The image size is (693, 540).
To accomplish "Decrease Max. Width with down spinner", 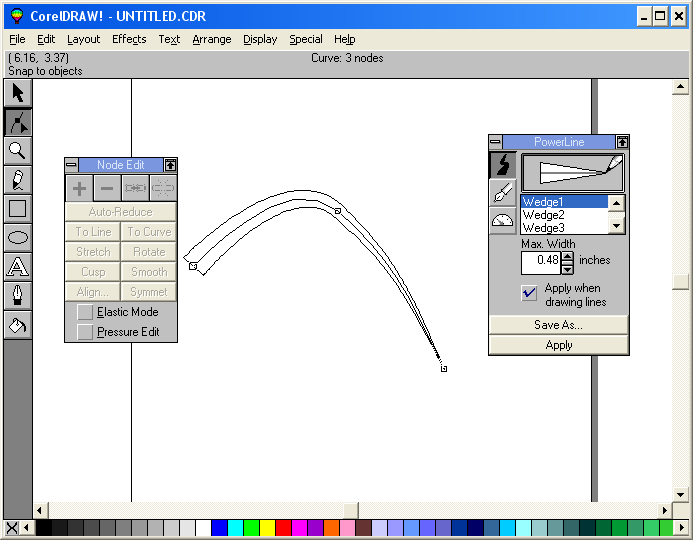I will [567, 269].
